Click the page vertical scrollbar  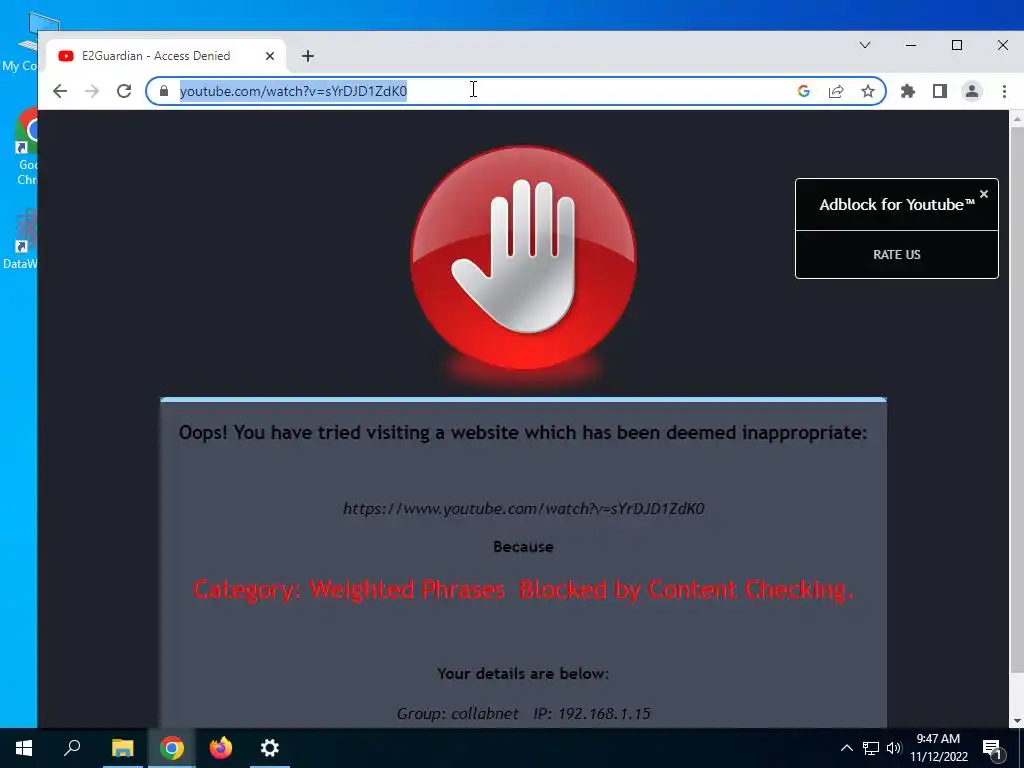tap(1016, 398)
